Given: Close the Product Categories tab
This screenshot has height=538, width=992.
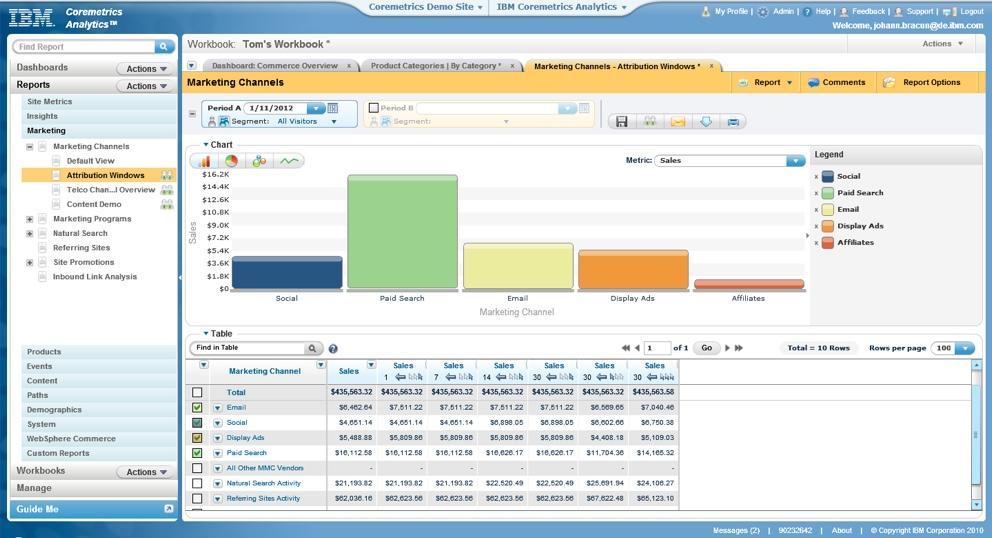Looking at the screenshot, I should pos(512,66).
